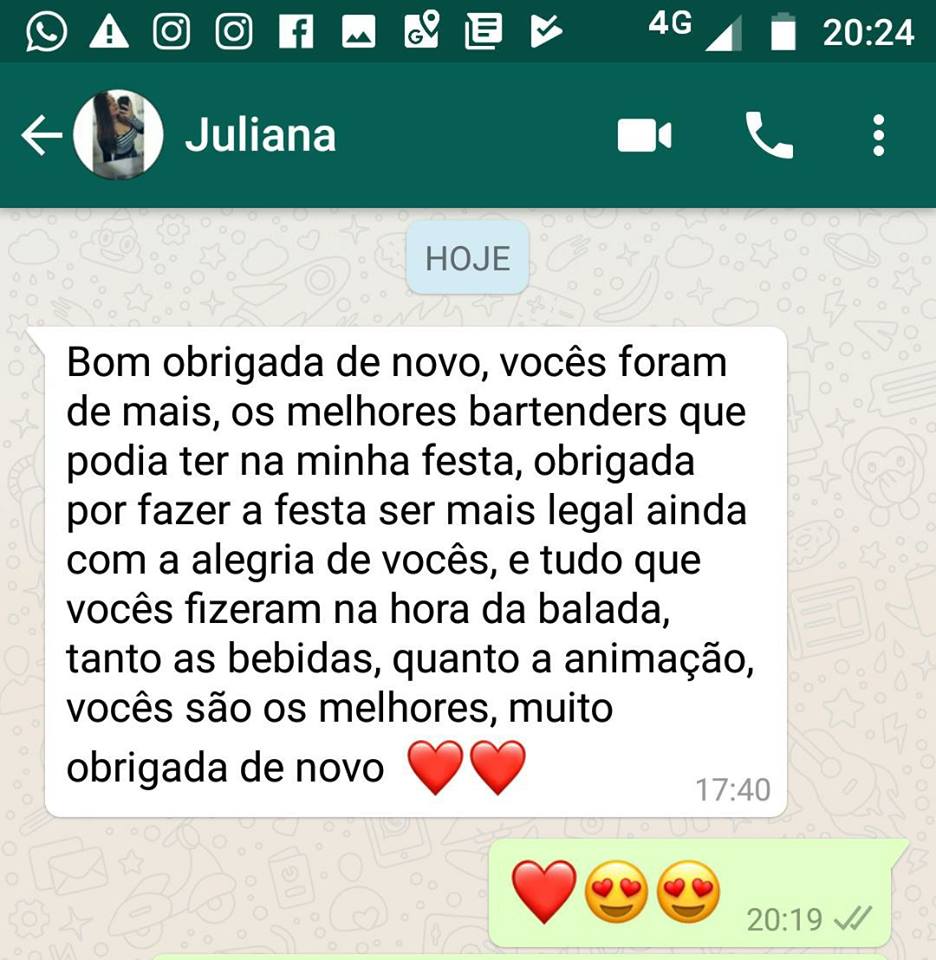
Task: Tap the warning triangle notification icon
Action: coord(109,31)
